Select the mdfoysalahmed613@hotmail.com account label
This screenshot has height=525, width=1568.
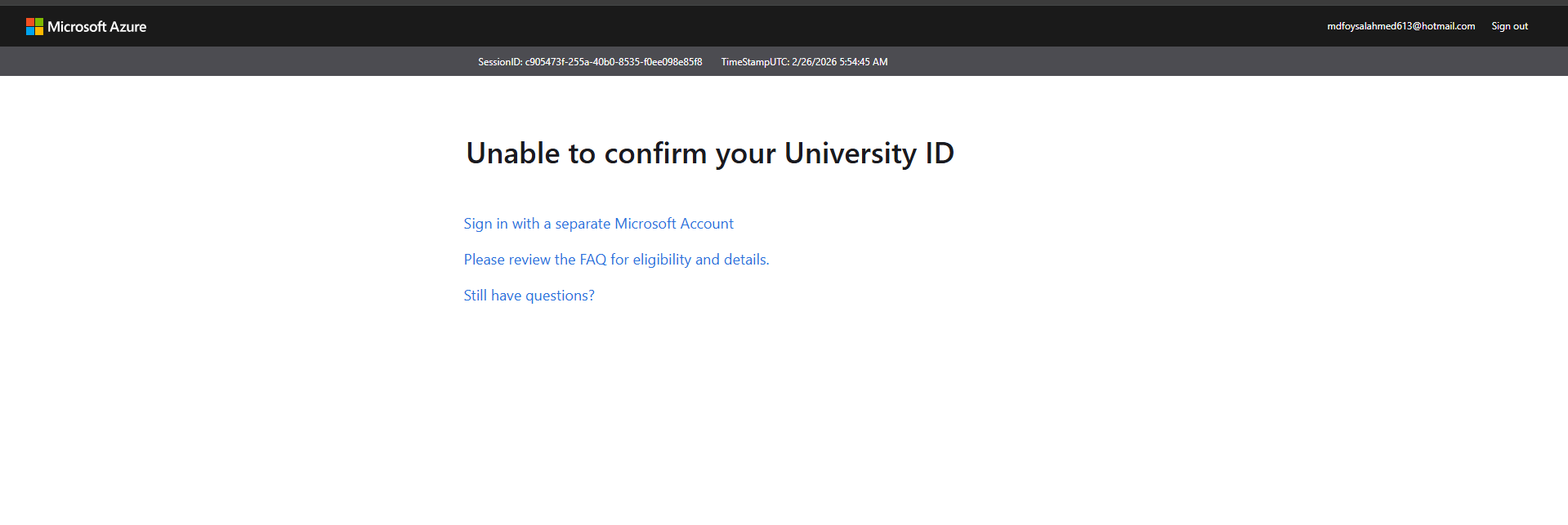(1400, 26)
